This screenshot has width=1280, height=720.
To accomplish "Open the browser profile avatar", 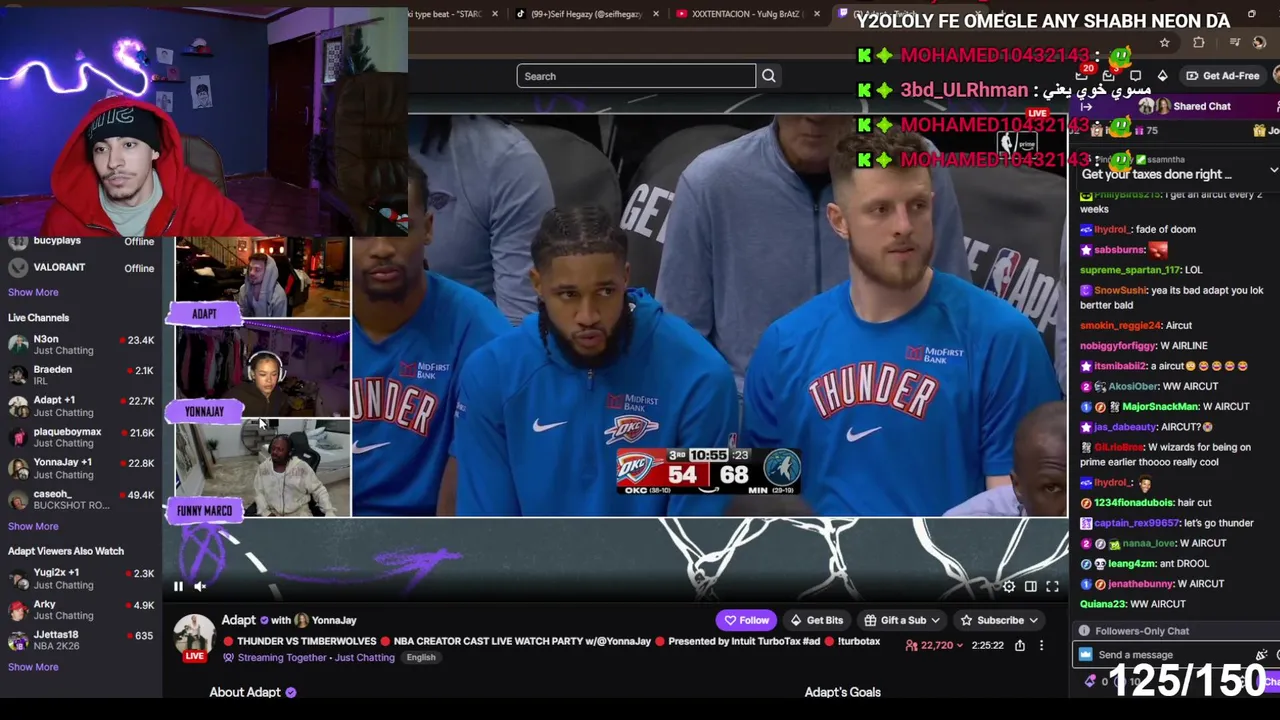I will click(1259, 43).
